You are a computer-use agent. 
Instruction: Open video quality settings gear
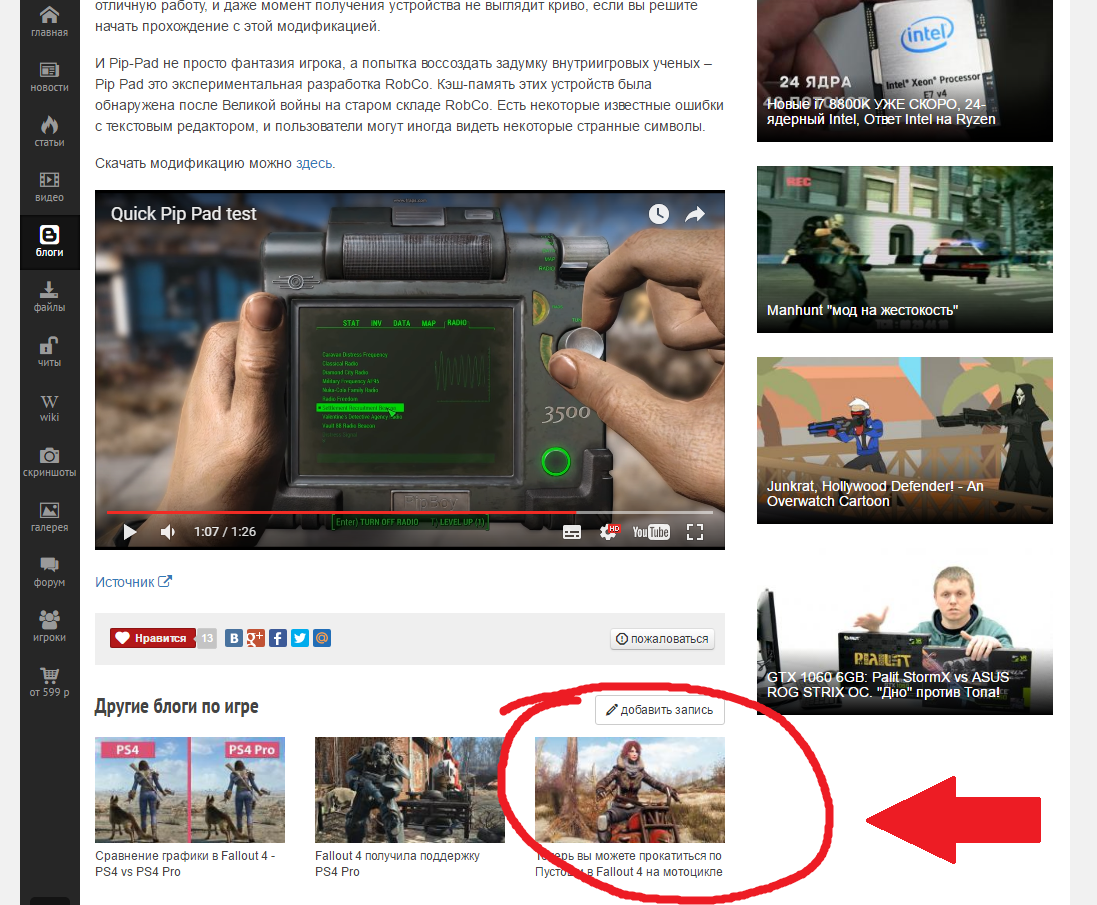609,532
